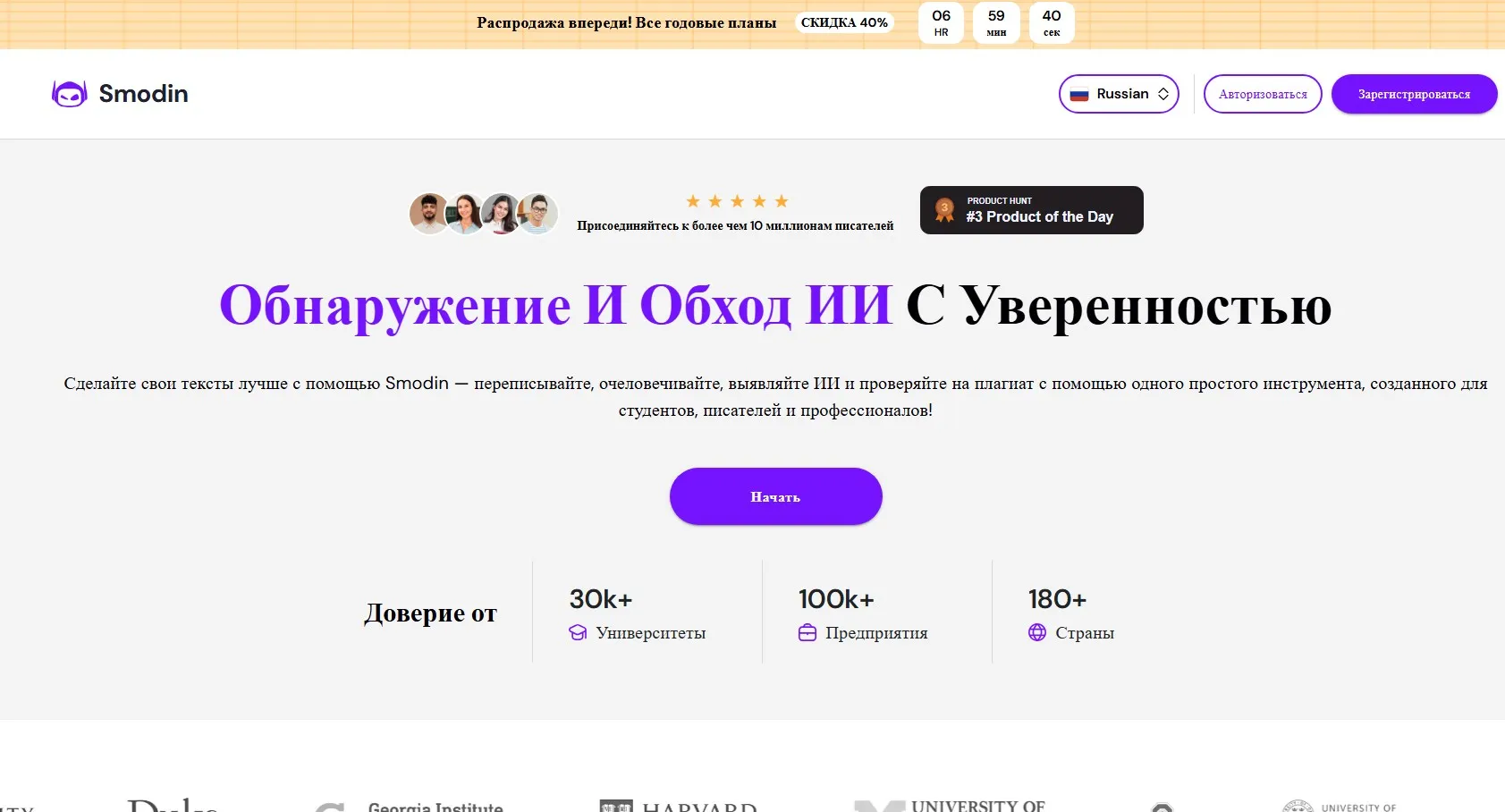Click the text about joining 10 million writers
1505x812 pixels.
(735, 225)
